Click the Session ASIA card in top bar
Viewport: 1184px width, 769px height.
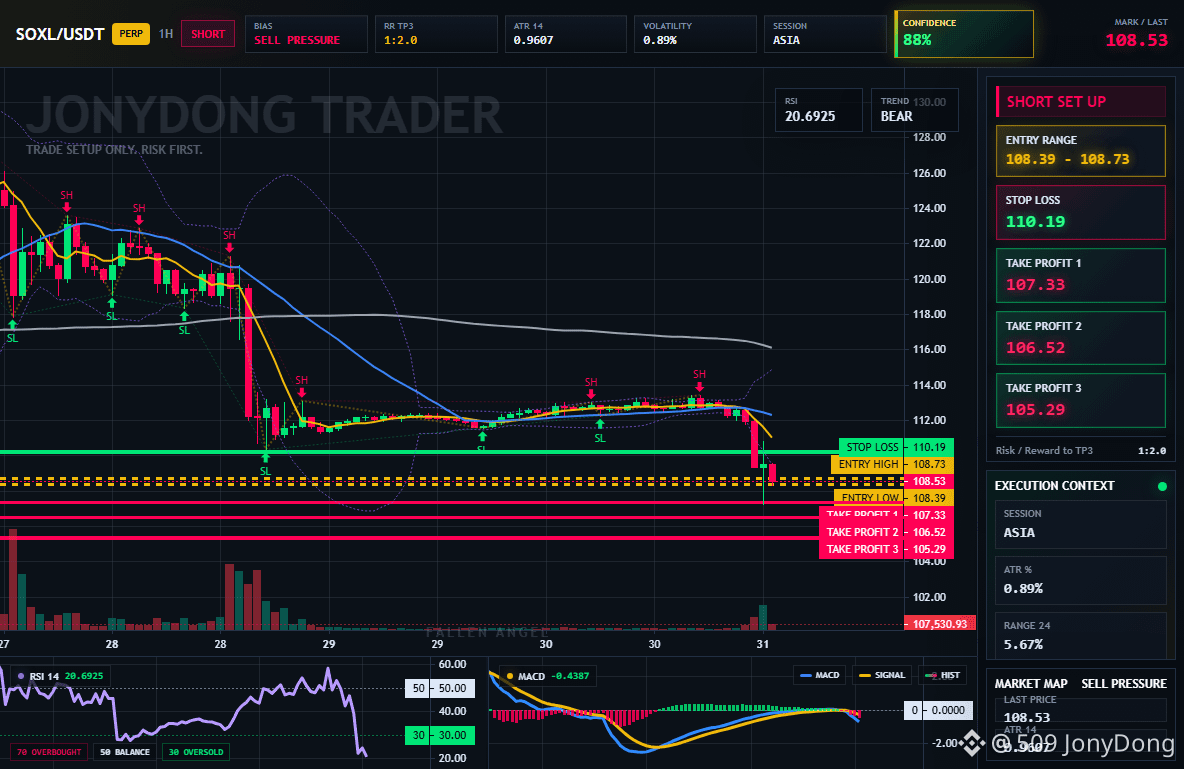click(x=825, y=34)
